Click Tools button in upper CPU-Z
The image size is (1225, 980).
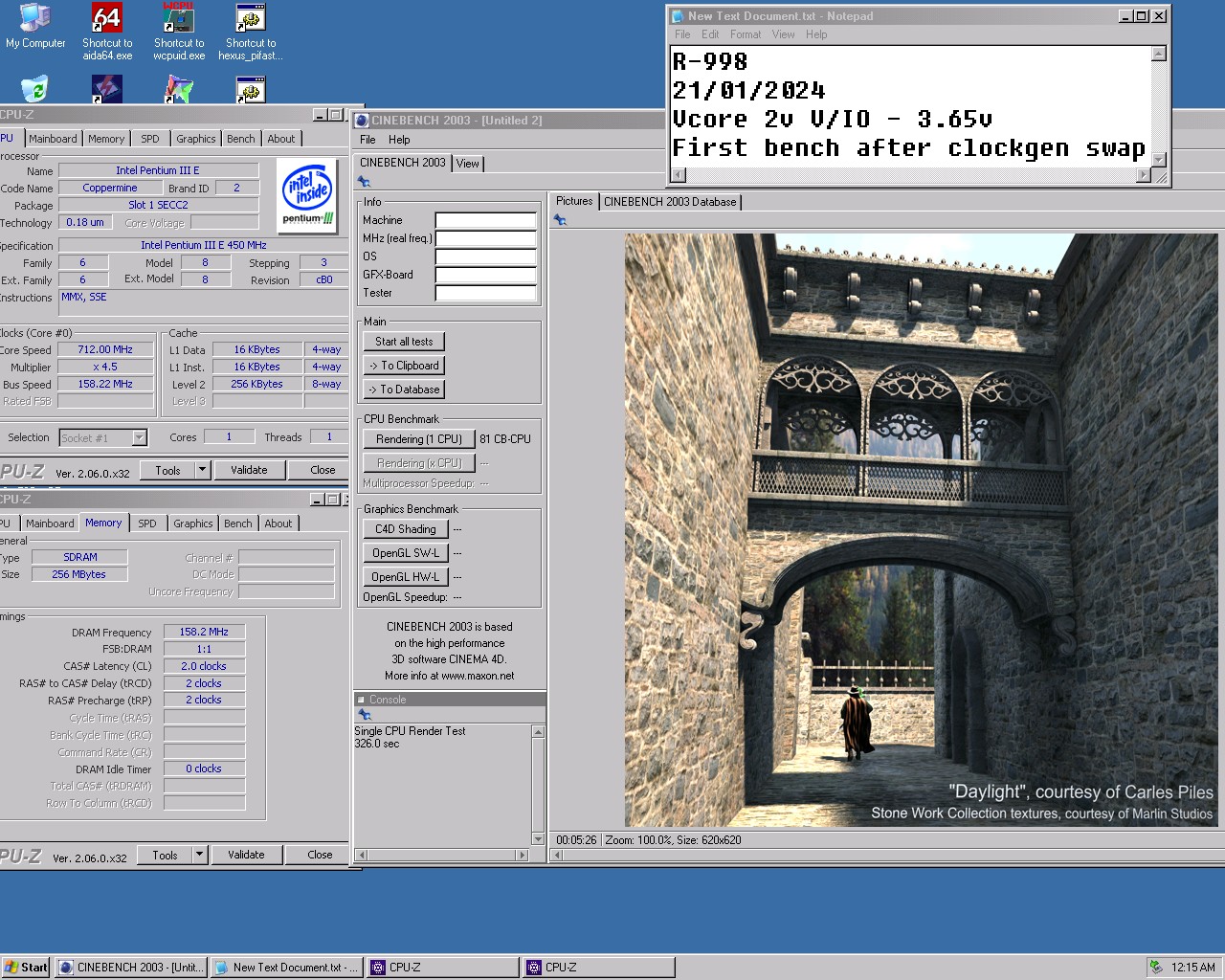[167, 470]
